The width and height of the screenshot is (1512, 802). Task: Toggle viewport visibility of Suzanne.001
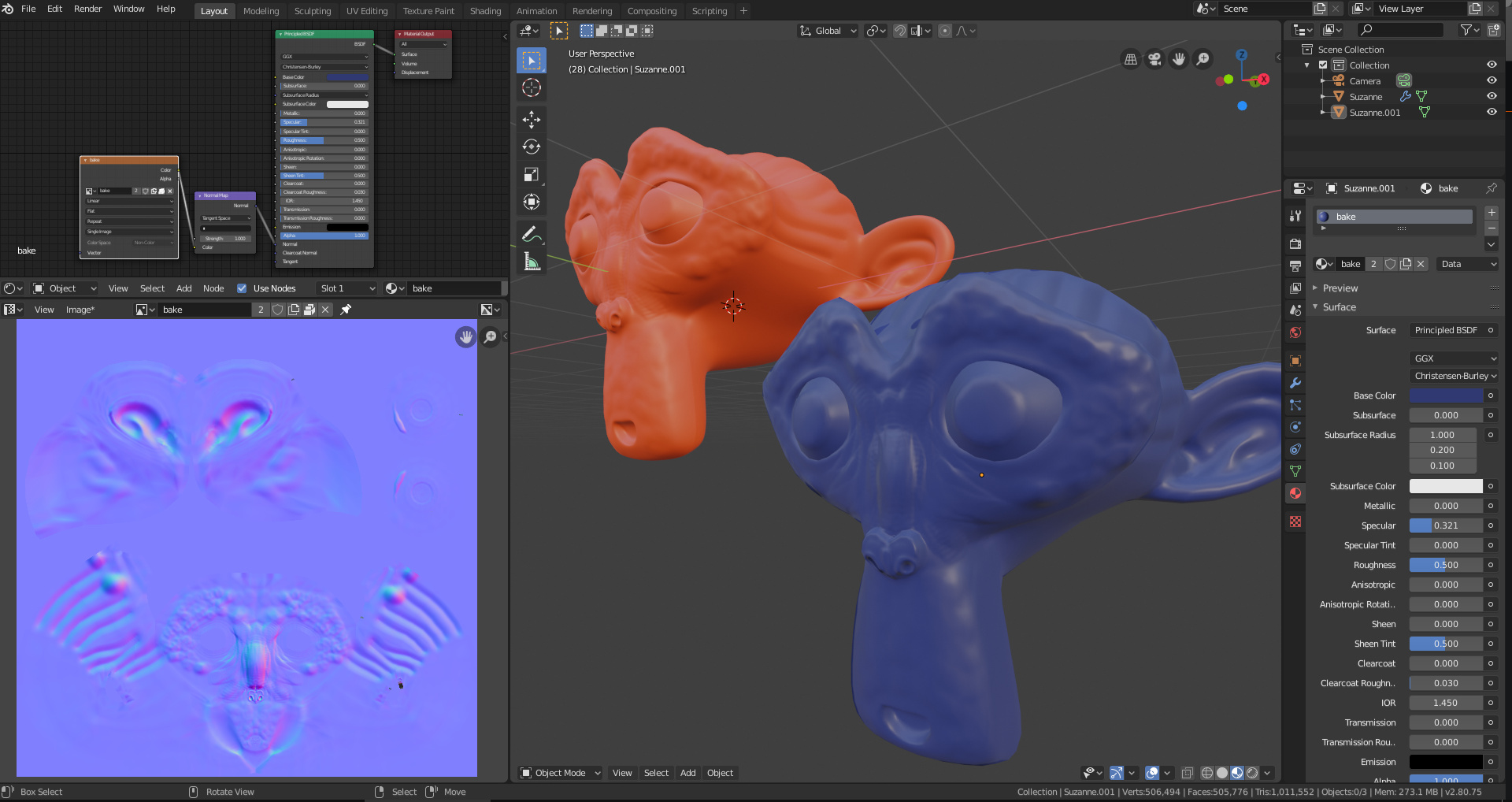pyautogui.click(x=1492, y=112)
